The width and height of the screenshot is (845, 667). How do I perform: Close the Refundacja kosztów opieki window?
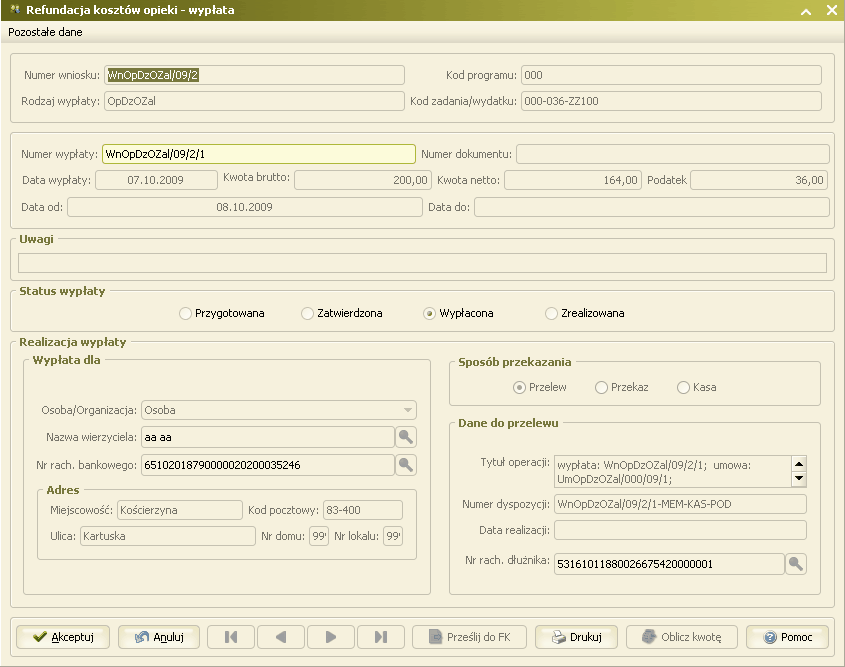click(832, 10)
